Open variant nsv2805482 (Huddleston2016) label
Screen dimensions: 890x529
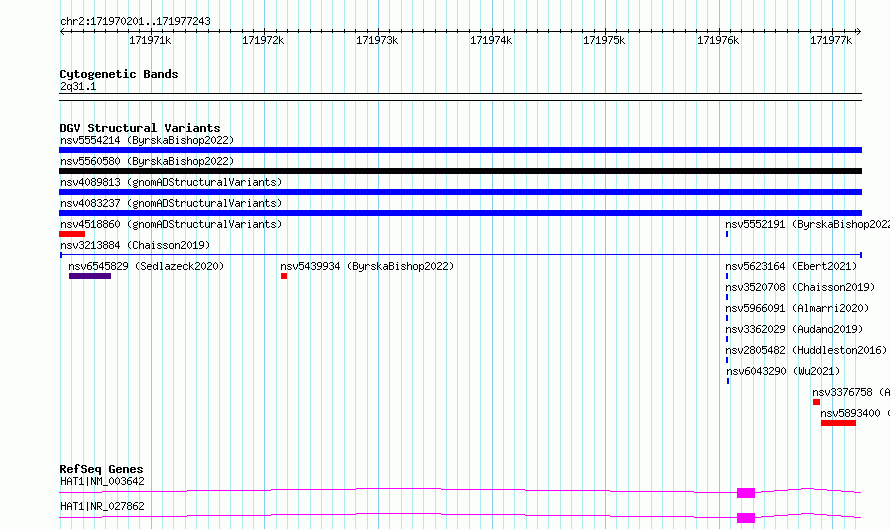tap(806, 350)
